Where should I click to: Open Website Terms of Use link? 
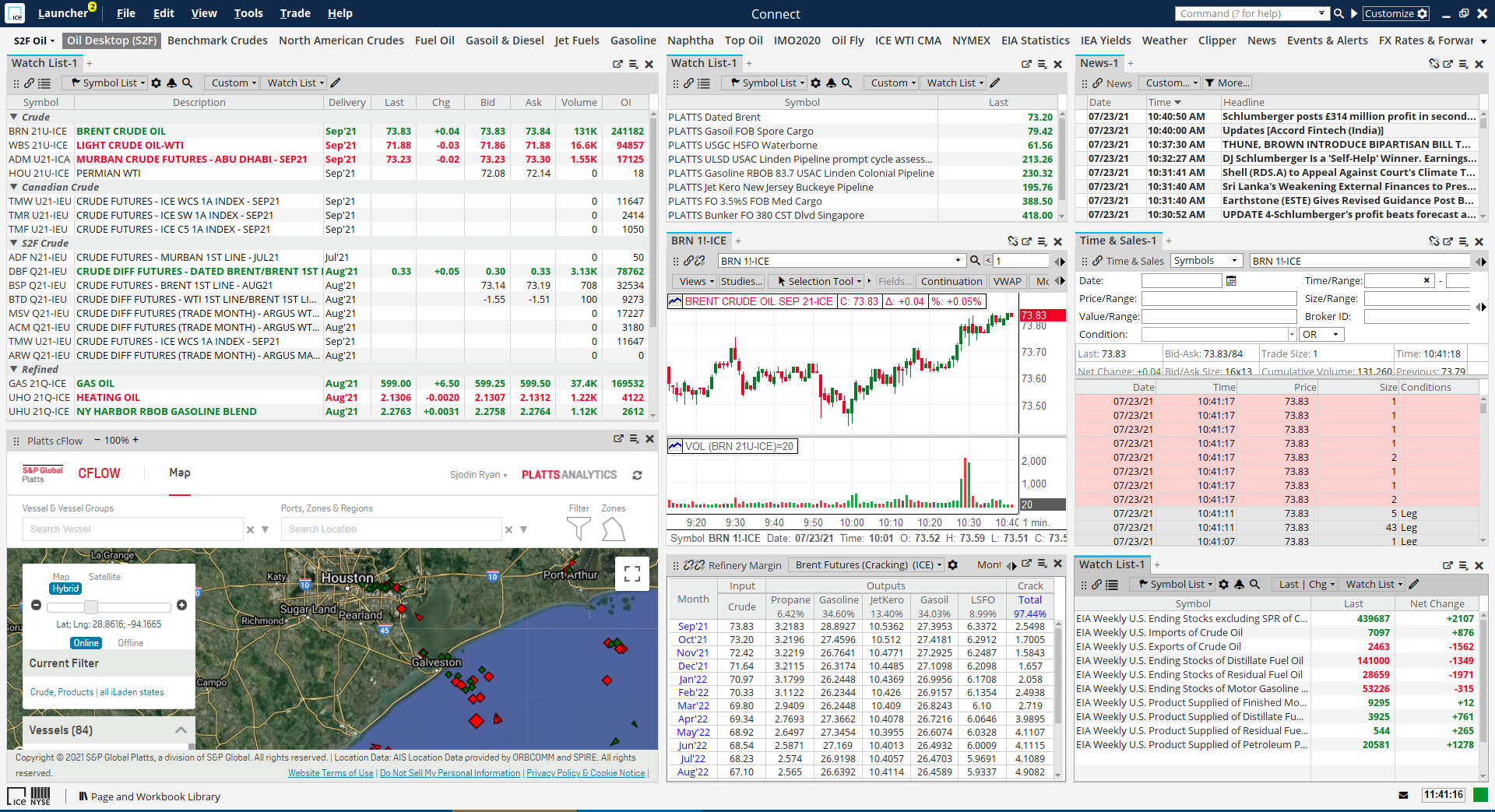(331, 773)
